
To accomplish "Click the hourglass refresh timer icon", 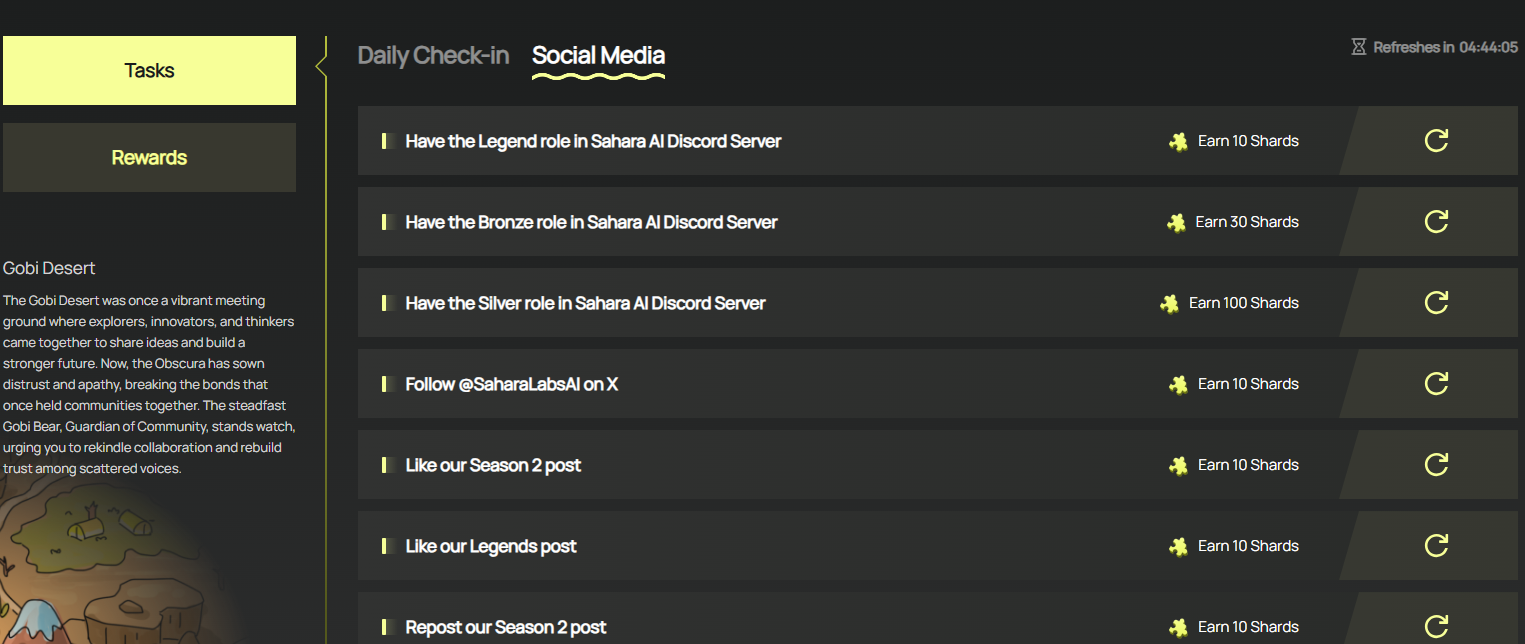I will pyautogui.click(x=1358, y=47).
